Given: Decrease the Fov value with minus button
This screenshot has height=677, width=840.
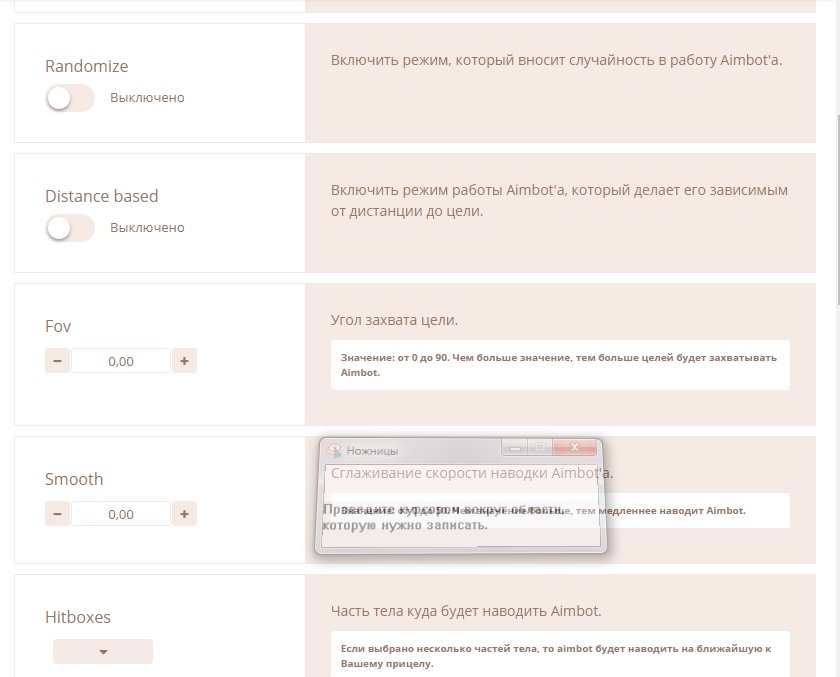Looking at the screenshot, I should [x=57, y=361].
